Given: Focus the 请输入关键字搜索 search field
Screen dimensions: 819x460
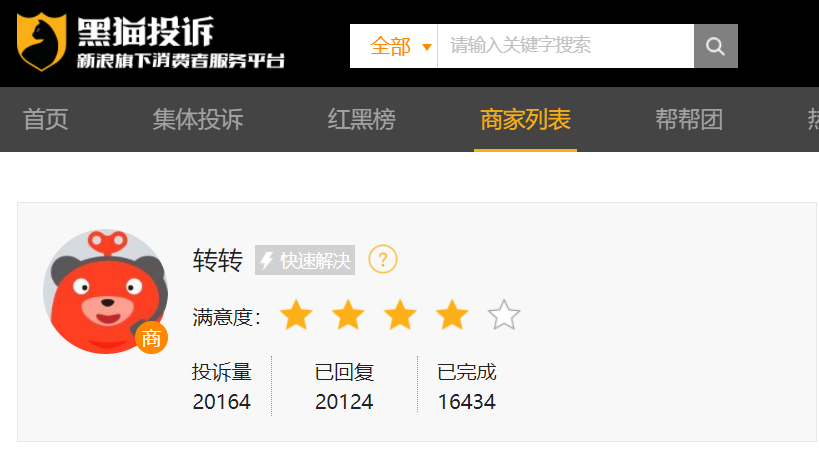Looking at the screenshot, I should [566, 46].
